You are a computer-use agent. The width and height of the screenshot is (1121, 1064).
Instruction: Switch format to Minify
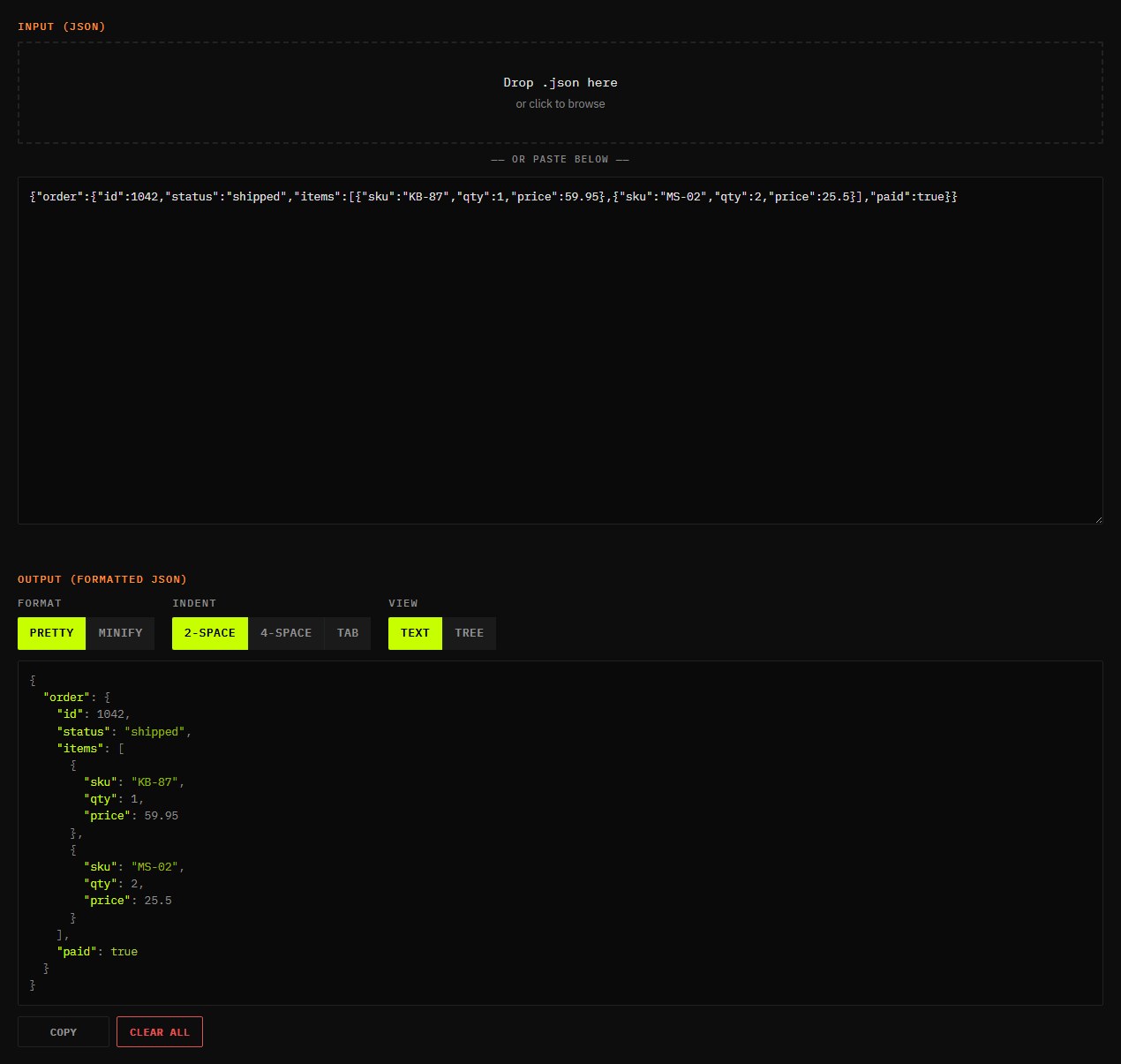(120, 633)
